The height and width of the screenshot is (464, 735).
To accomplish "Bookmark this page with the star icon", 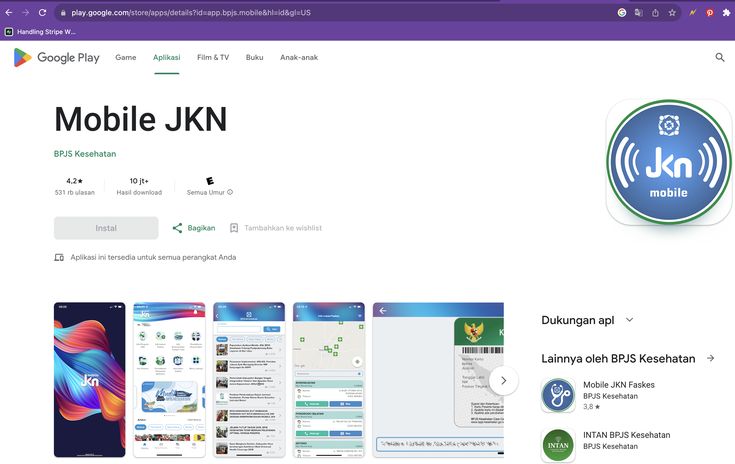I will (672, 13).
